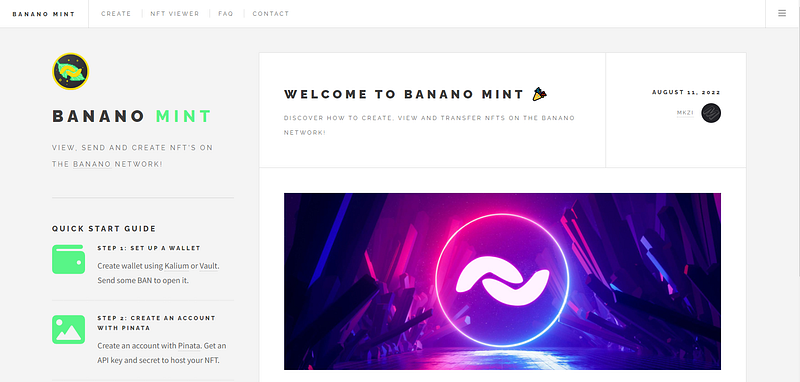This screenshot has width=800, height=382.
Task: Click 'API key and secret to host your NFT' text
Action: click(158, 360)
